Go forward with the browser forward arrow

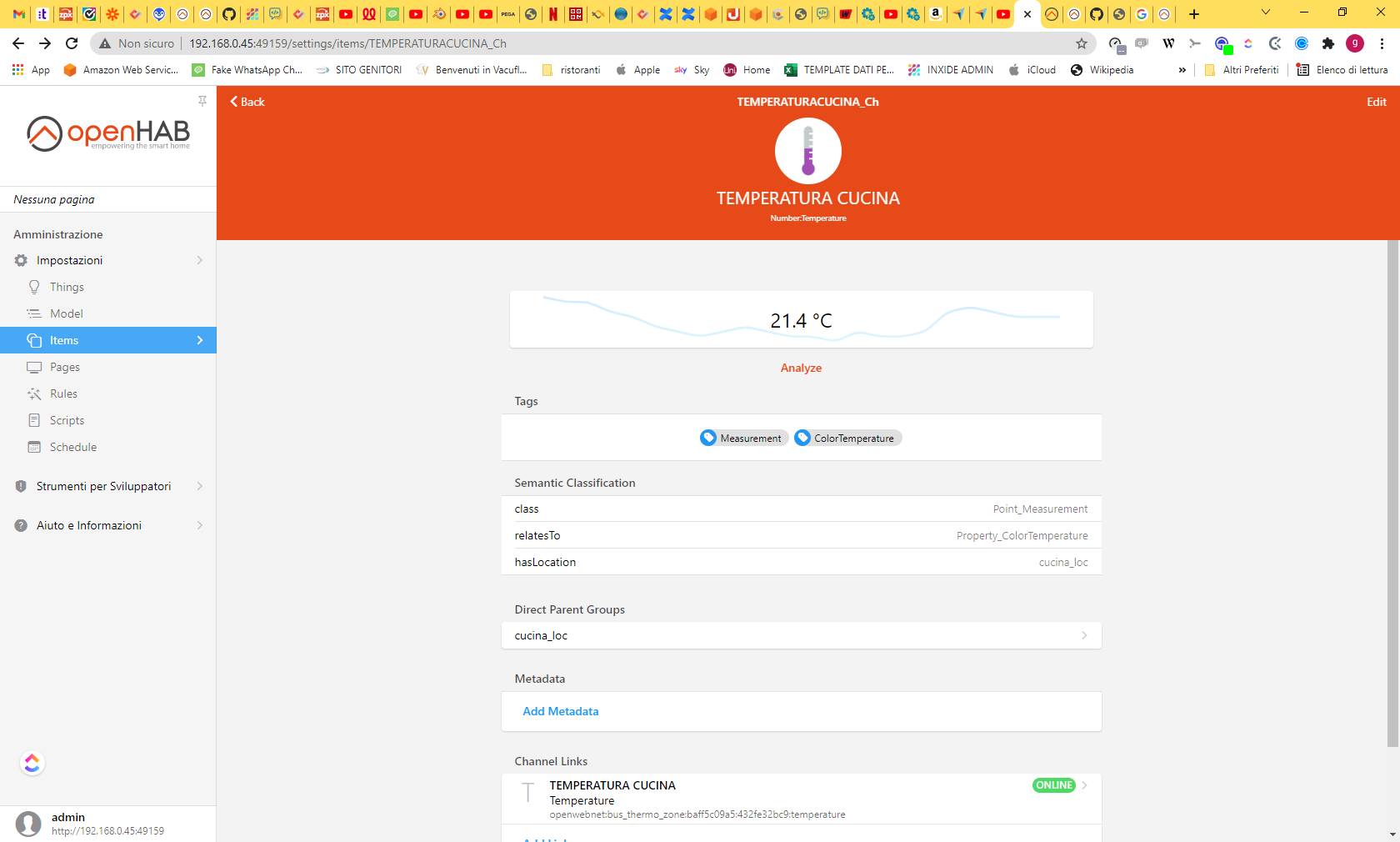(45, 43)
